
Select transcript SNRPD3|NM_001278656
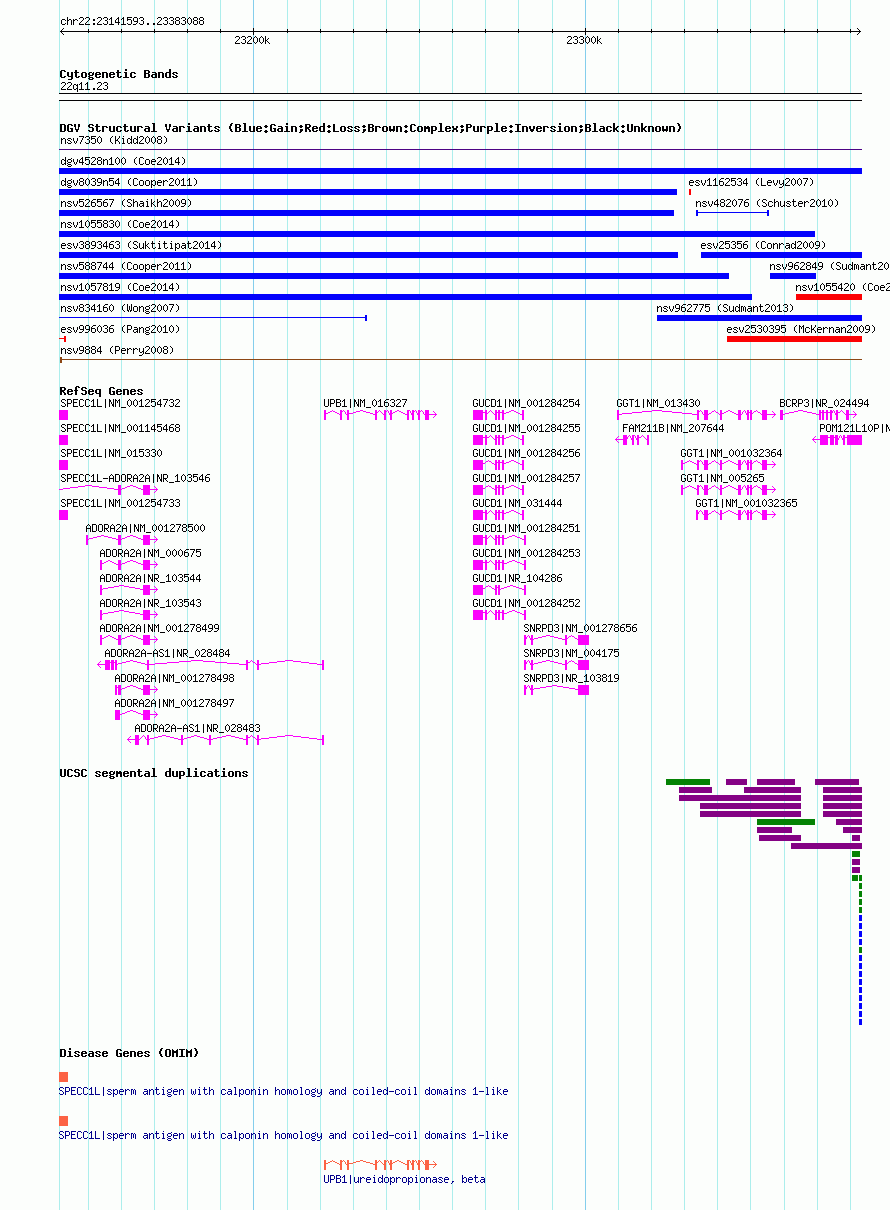click(x=580, y=629)
